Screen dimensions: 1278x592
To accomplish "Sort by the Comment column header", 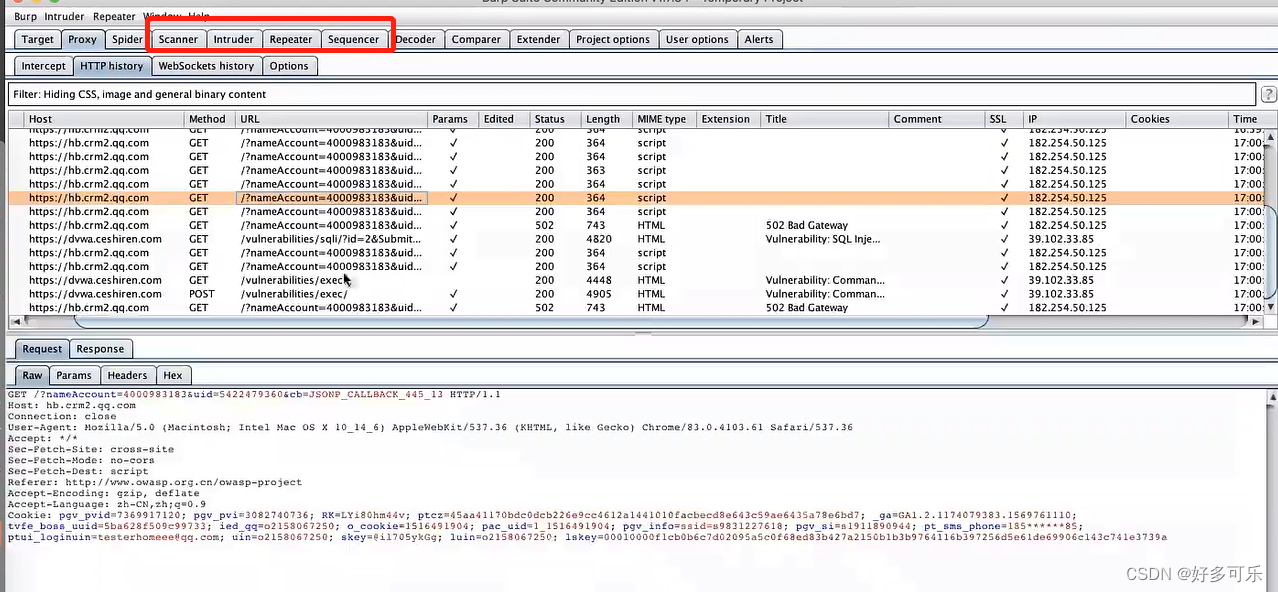I will [937, 119].
